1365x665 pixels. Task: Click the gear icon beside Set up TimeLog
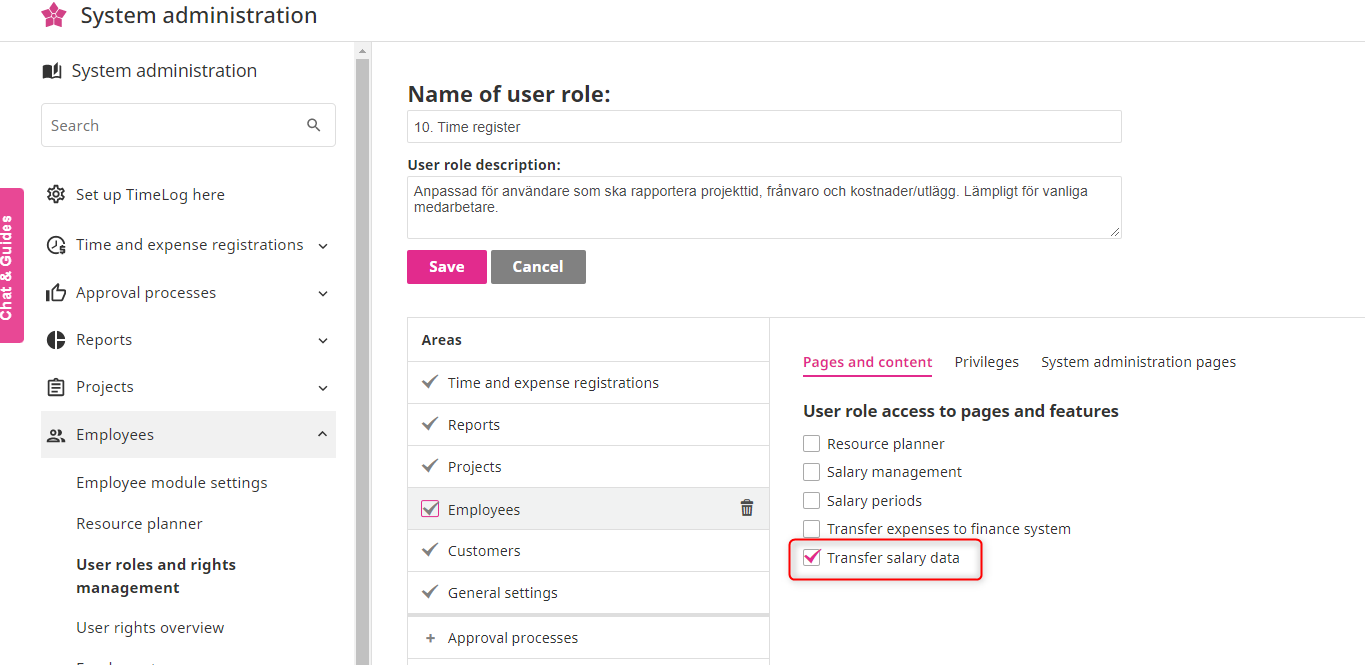(56, 194)
